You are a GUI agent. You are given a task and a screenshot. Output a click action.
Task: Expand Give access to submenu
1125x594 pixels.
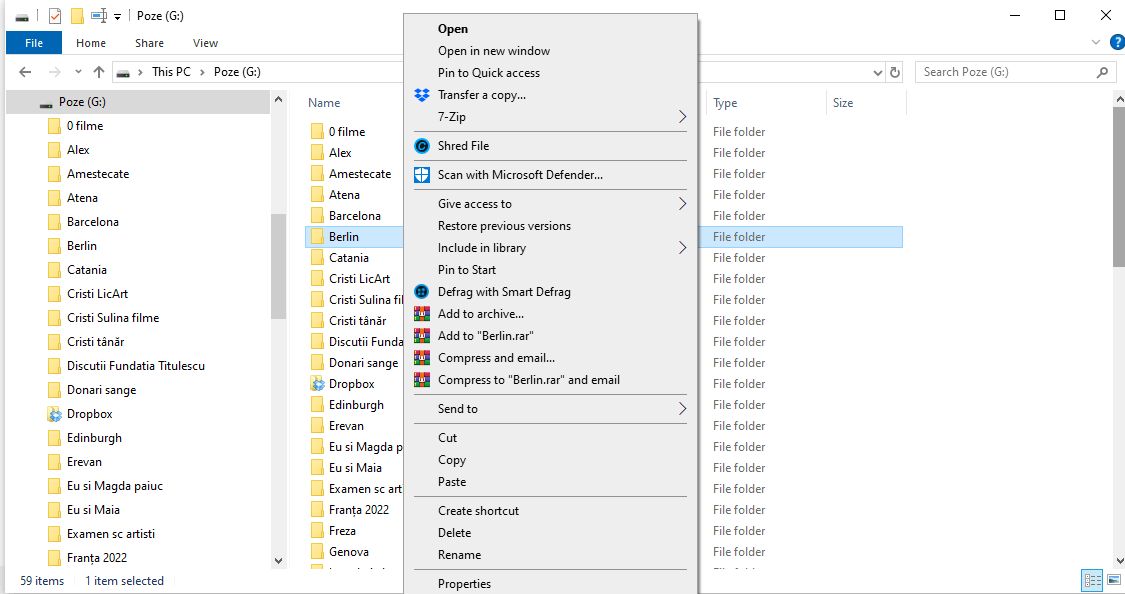pyautogui.click(x=682, y=204)
